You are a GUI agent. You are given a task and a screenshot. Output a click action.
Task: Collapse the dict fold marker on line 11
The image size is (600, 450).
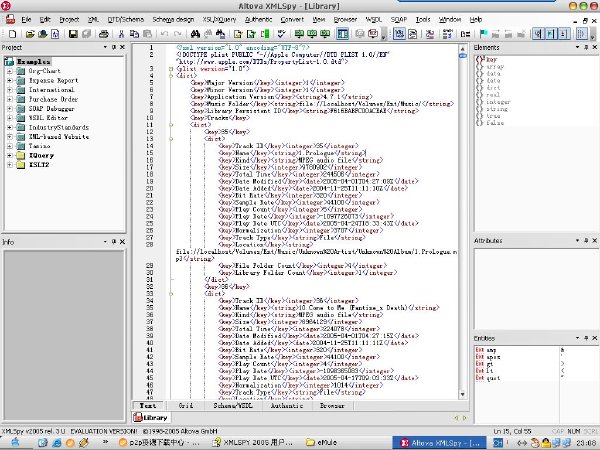click(x=171, y=125)
